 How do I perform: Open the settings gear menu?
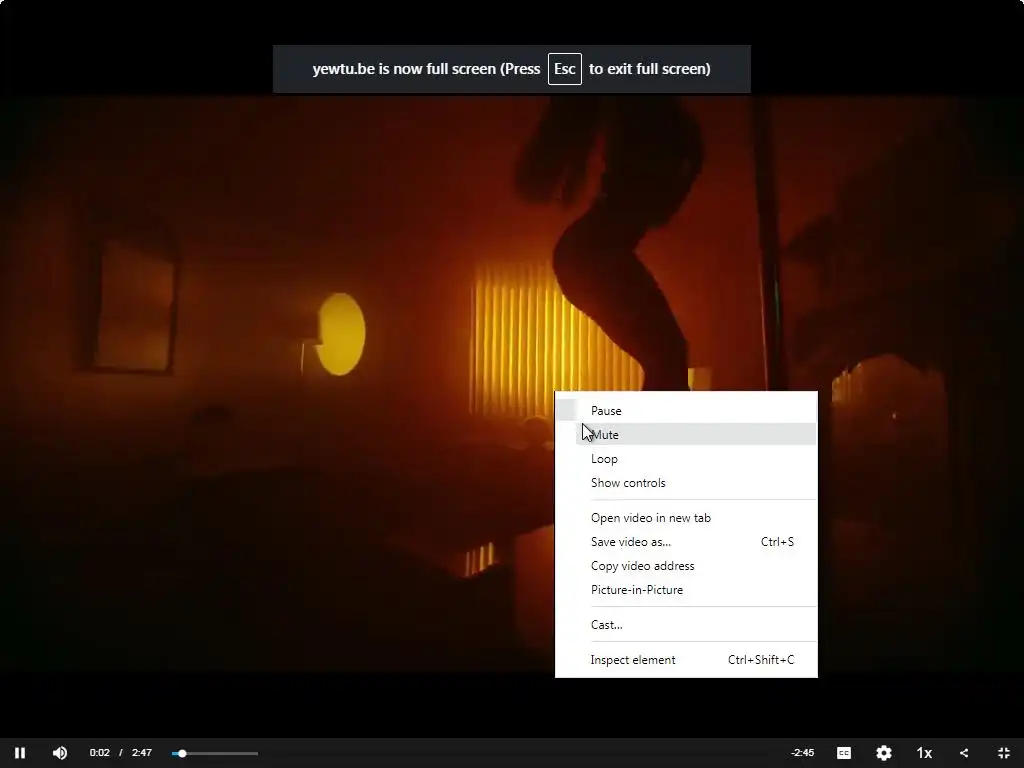pyautogui.click(x=884, y=753)
